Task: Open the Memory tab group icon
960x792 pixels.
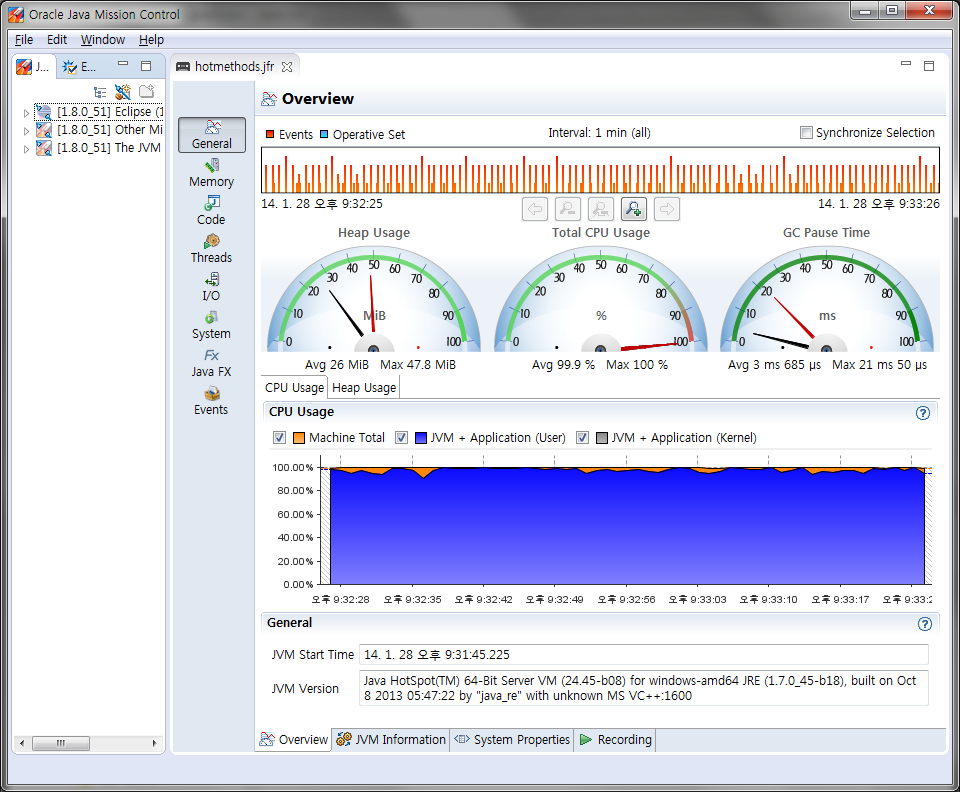Action: tap(211, 173)
